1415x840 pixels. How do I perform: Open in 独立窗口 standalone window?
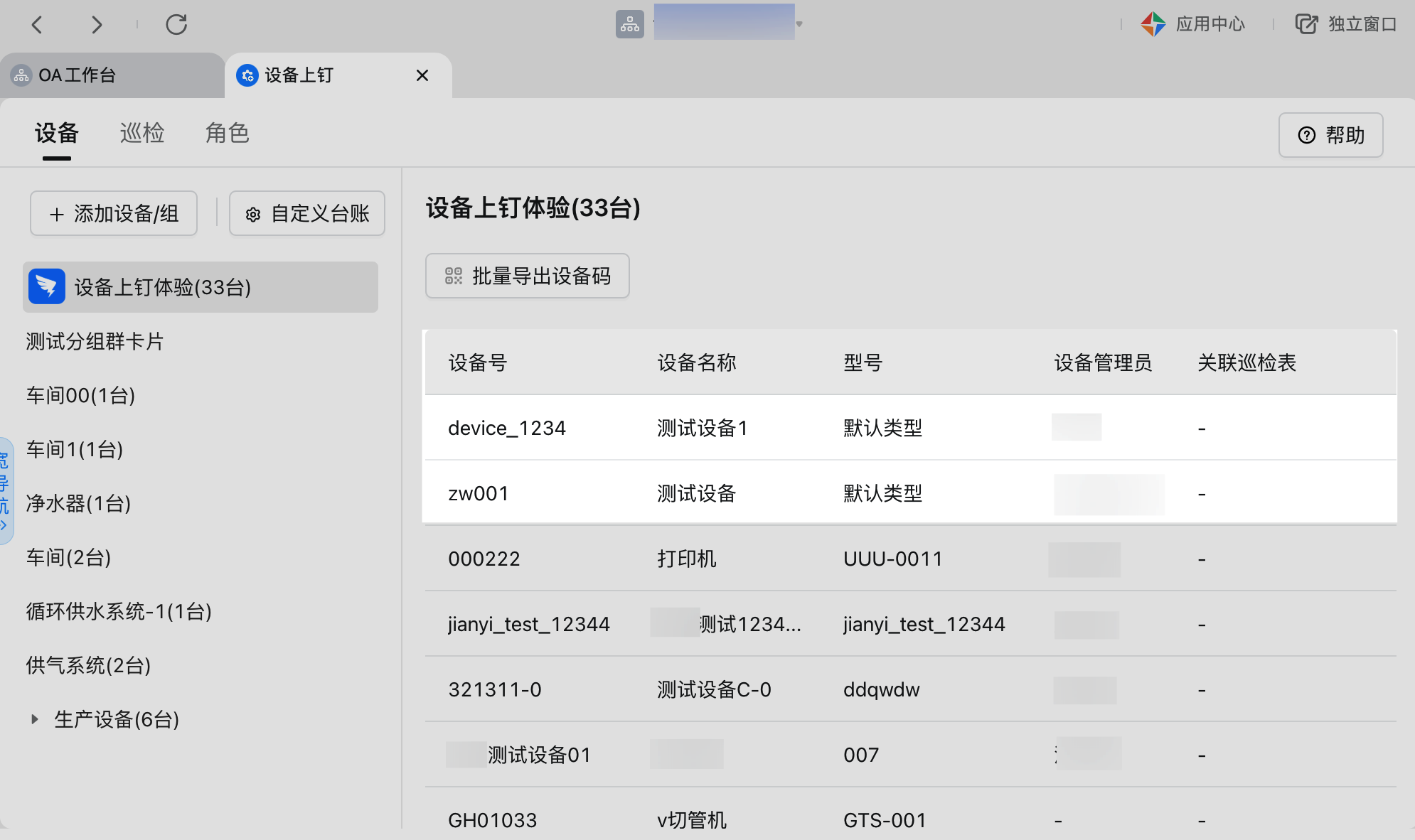tap(1345, 24)
